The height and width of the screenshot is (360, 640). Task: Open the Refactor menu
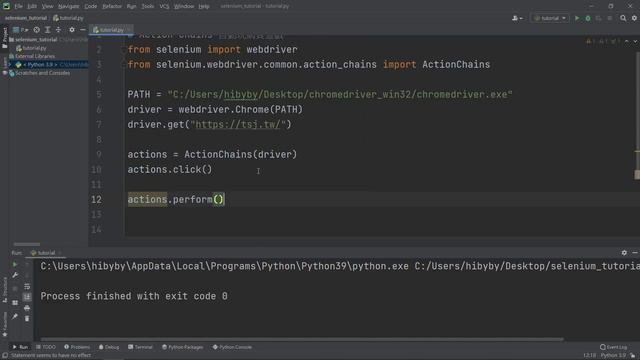pyautogui.click(x=112, y=6)
